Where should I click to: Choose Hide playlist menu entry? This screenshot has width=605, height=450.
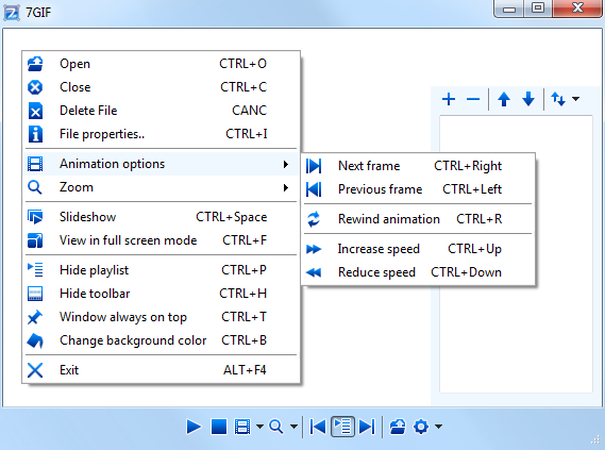click(161, 270)
